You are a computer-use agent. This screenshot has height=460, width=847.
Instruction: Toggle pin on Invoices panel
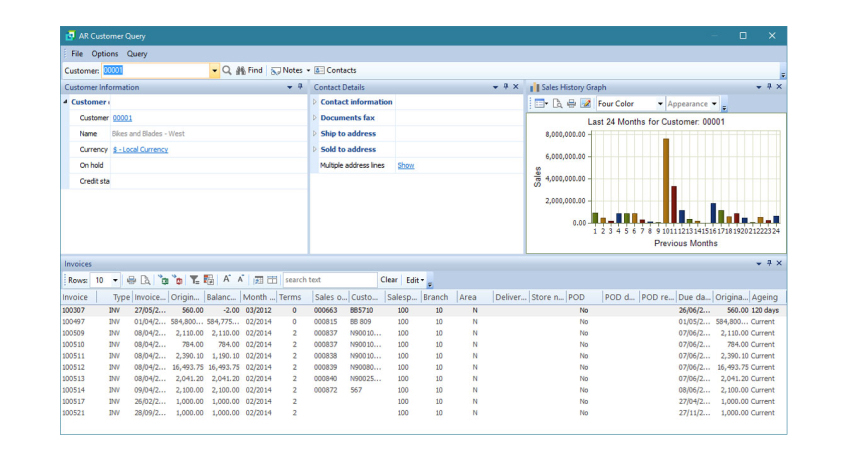click(769, 264)
